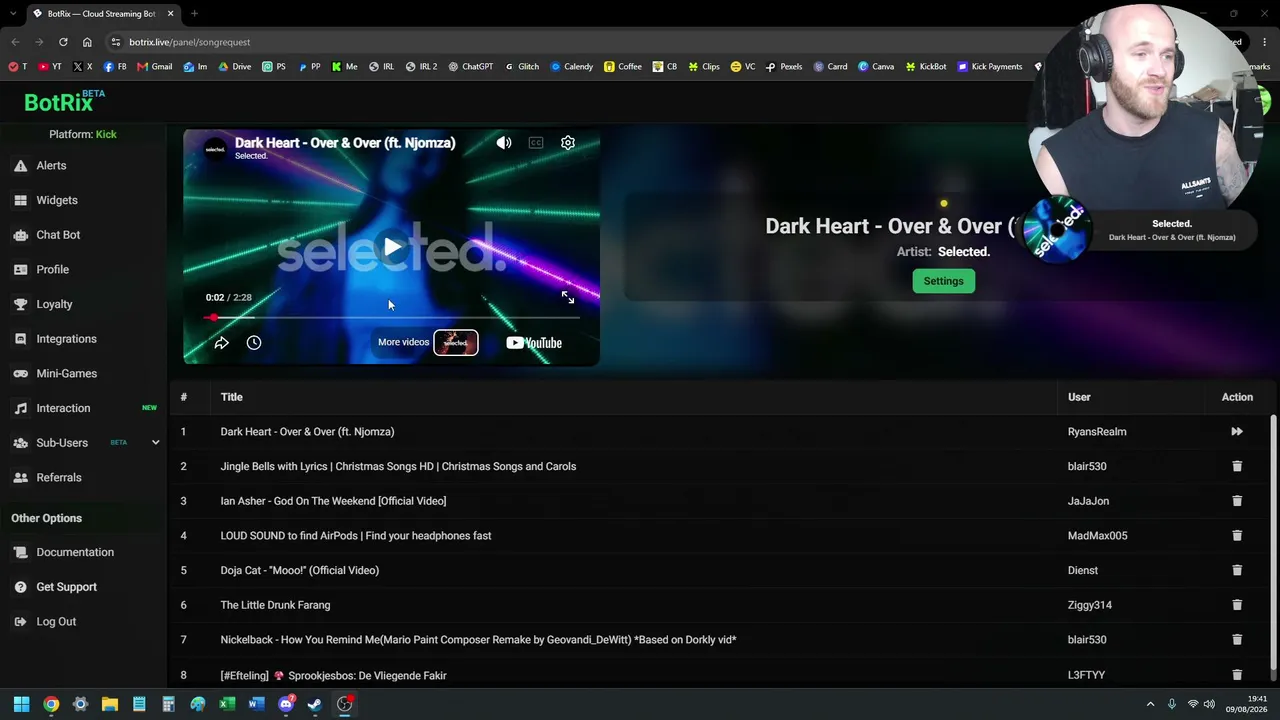The width and height of the screenshot is (1280, 720).
Task: Reload the current browser page
Action: (x=63, y=42)
